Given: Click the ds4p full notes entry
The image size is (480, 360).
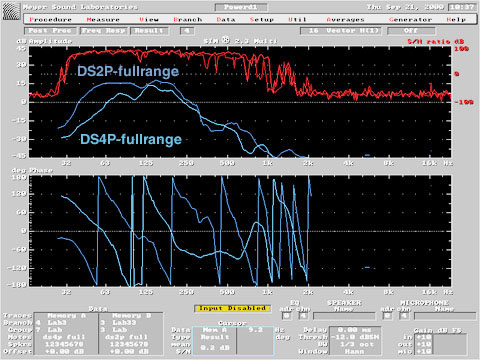Looking at the screenshot, I should pos(64,337).
